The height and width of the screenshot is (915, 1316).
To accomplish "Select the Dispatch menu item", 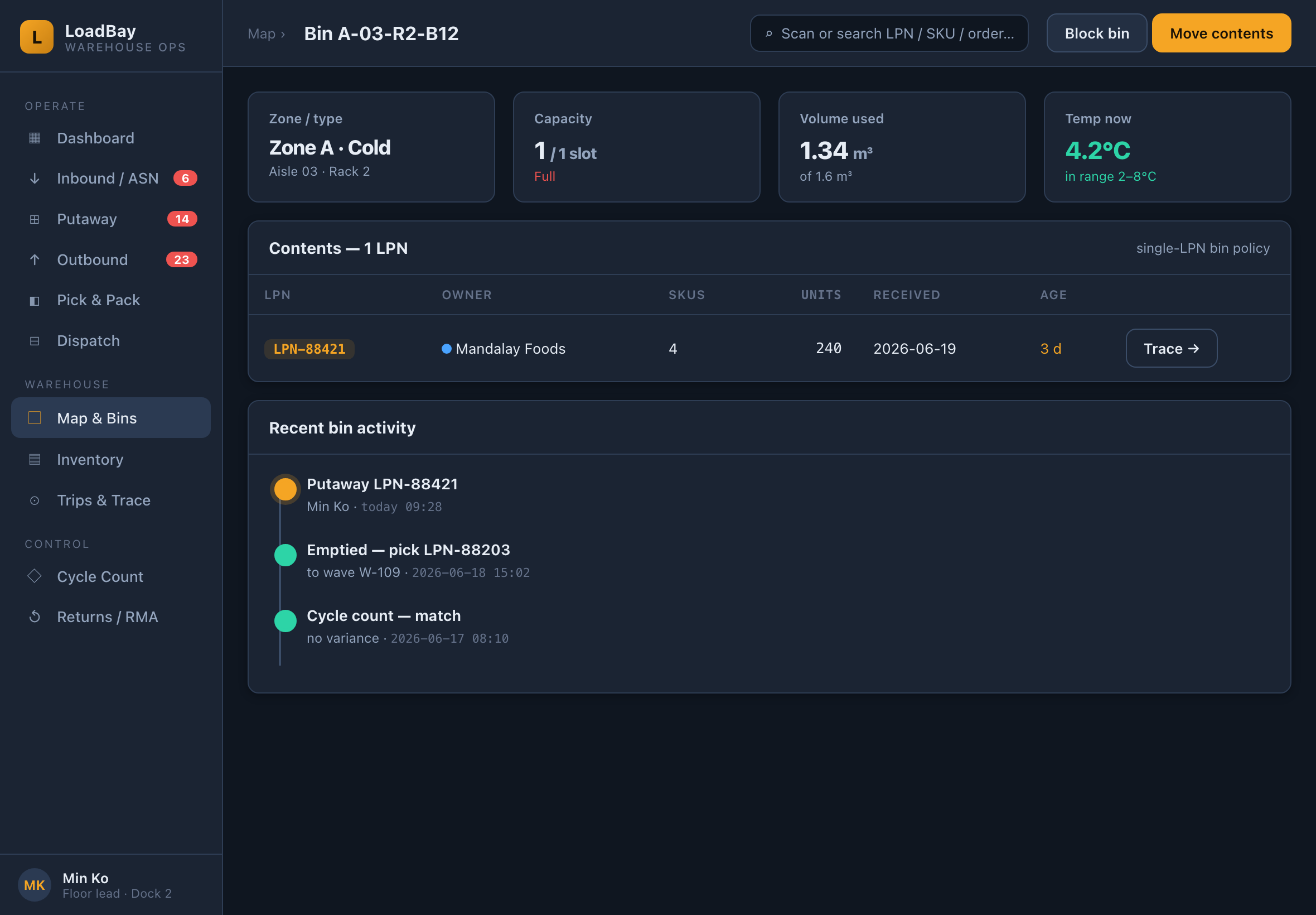I will [x=111, y=341].
